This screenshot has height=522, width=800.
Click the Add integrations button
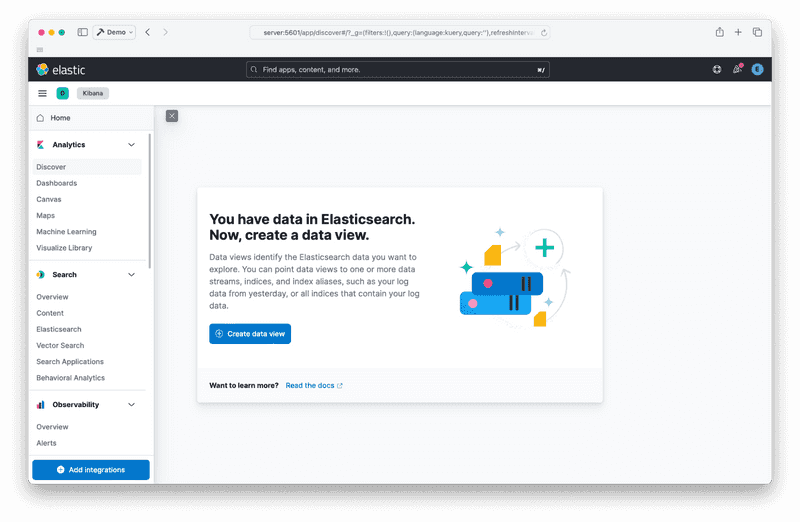(x=91, y=469)
